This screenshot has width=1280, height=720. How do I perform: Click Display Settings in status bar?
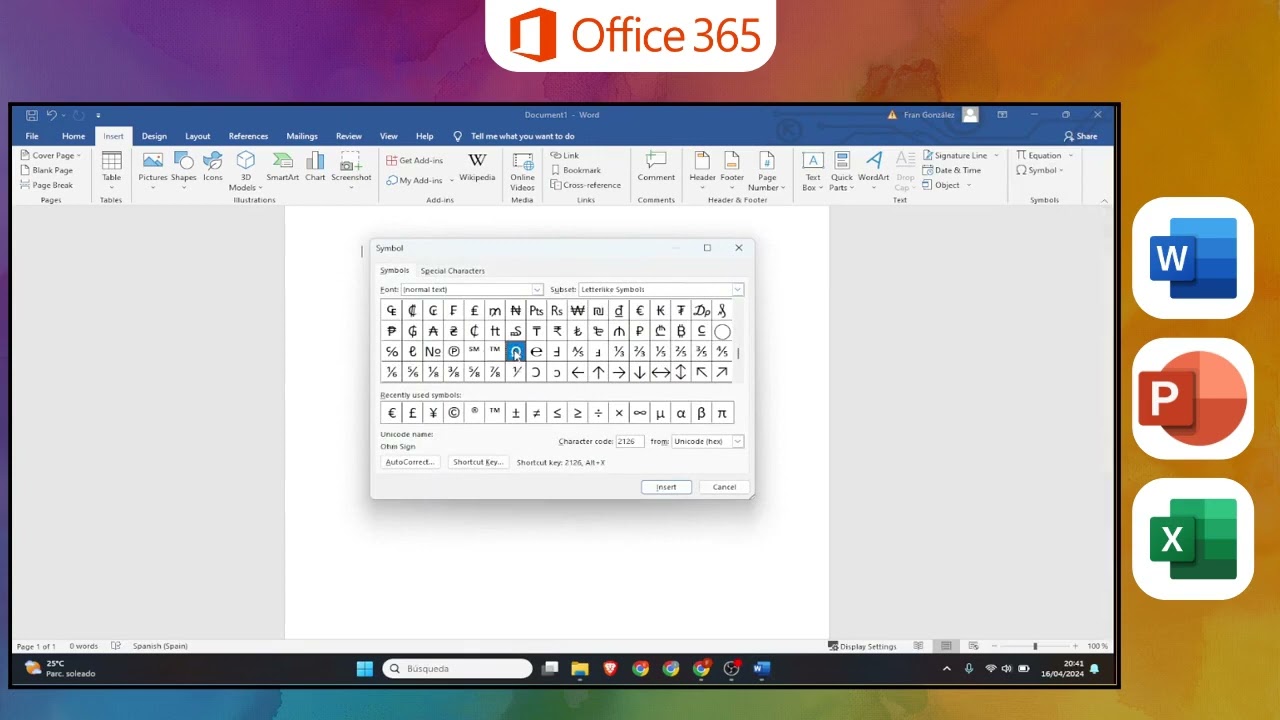point(862,646)
